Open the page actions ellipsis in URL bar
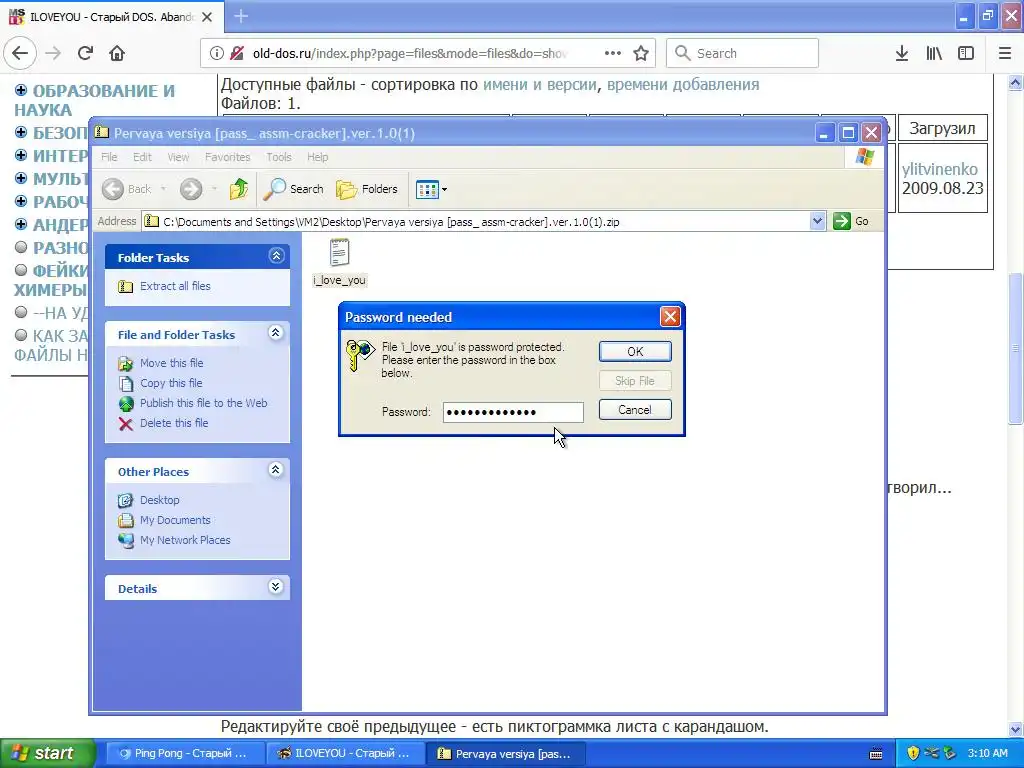 pos(613,54)
